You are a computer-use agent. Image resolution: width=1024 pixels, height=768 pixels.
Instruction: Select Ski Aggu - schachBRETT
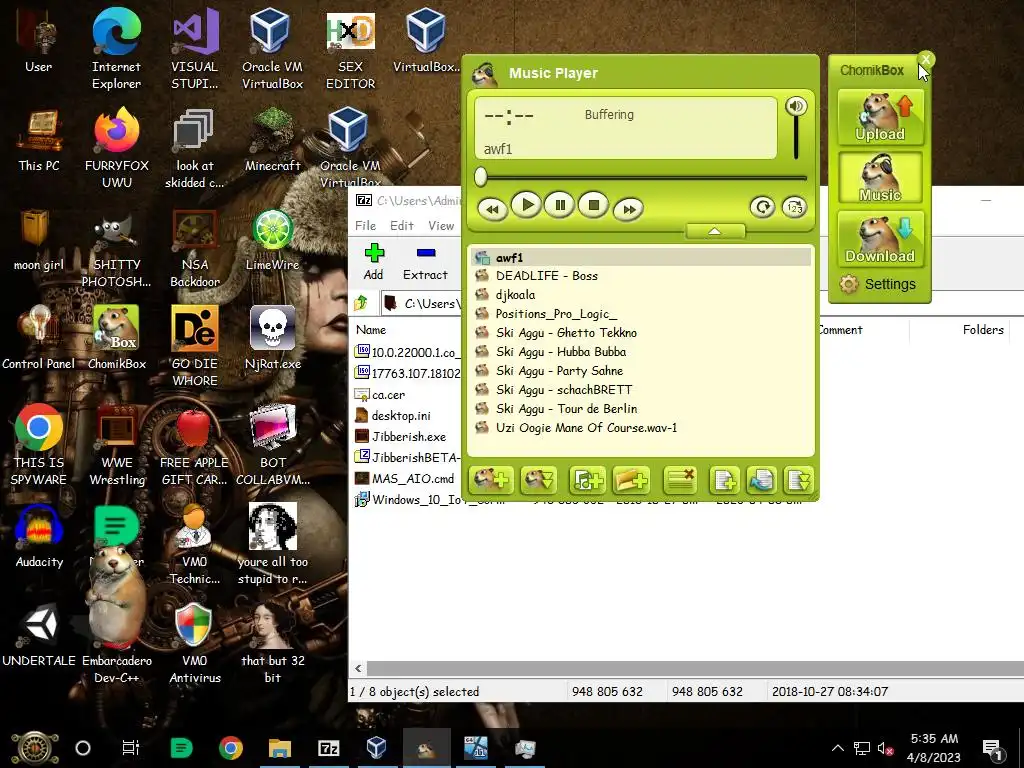pyautogui.click(x=640, y=389)
